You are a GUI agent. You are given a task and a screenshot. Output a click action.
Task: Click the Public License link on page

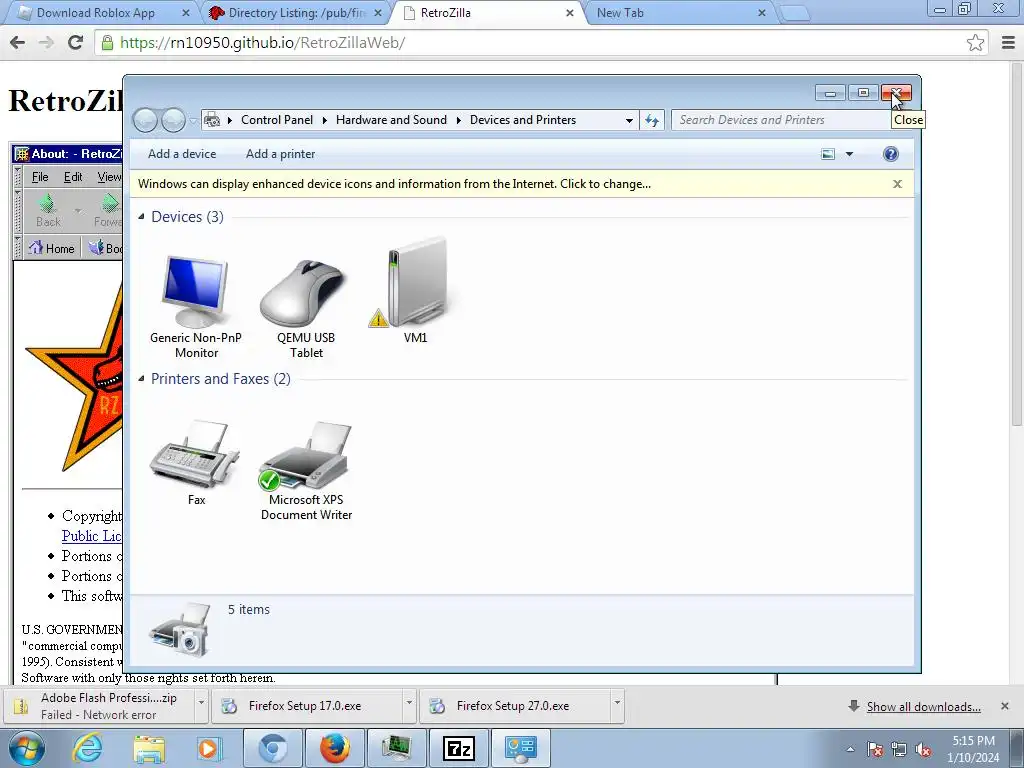(x=91, y=536)
